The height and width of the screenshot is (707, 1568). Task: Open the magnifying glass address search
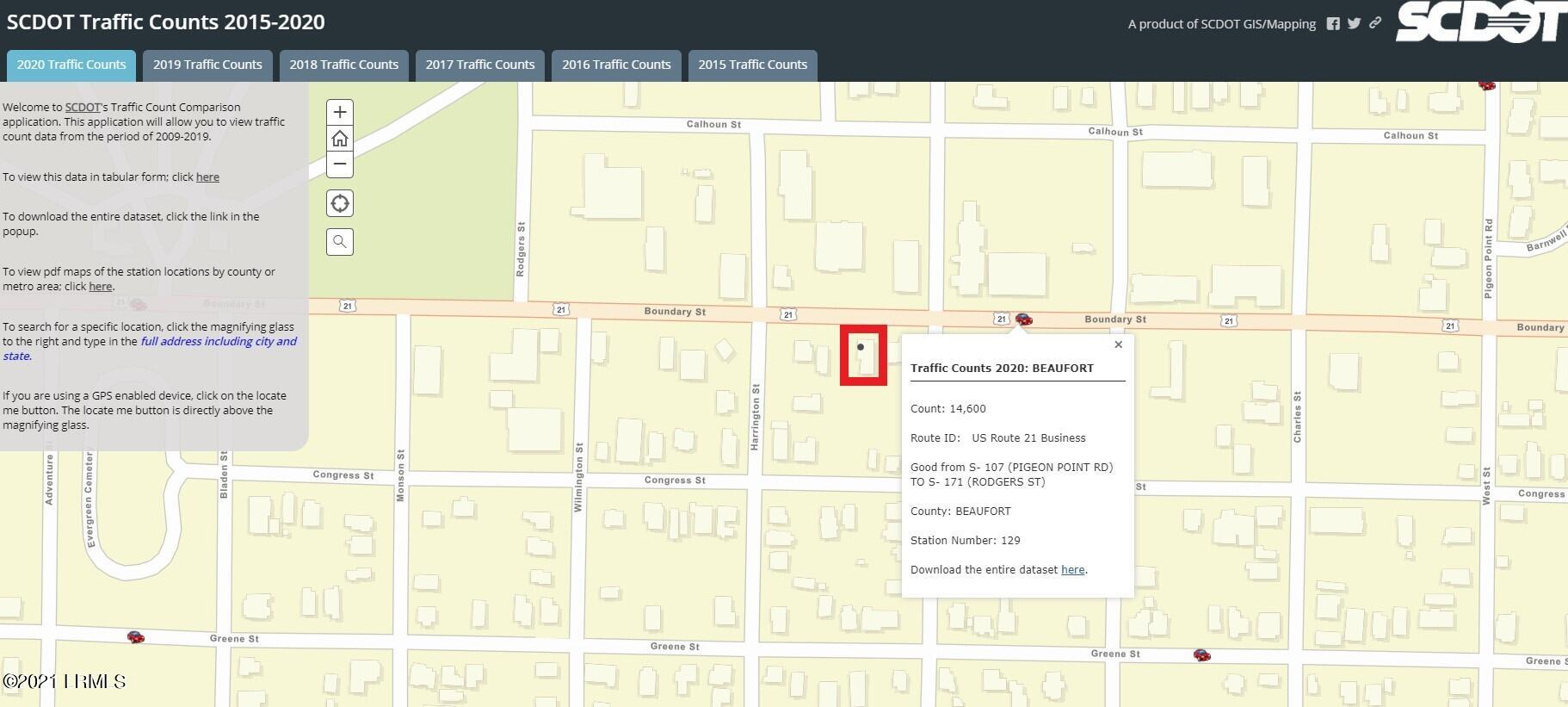(340, 242)
